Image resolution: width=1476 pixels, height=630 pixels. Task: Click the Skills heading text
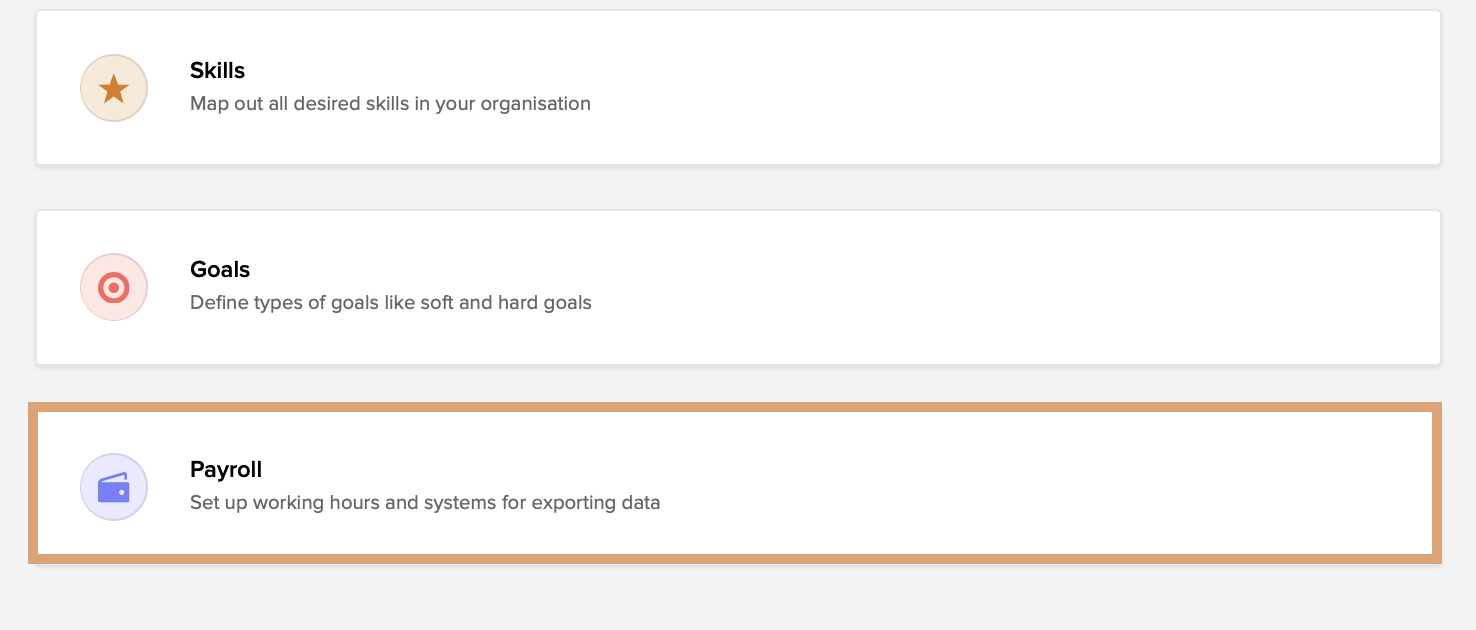(216, 70)
